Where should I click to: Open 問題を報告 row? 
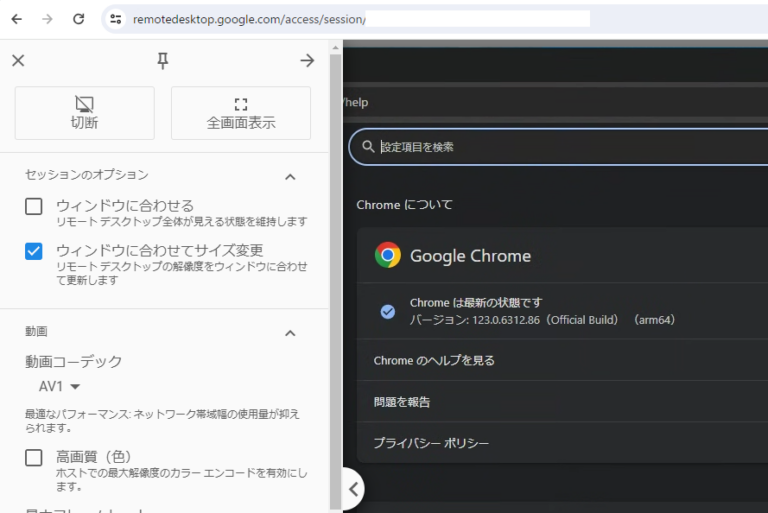(x=562, y=402)
